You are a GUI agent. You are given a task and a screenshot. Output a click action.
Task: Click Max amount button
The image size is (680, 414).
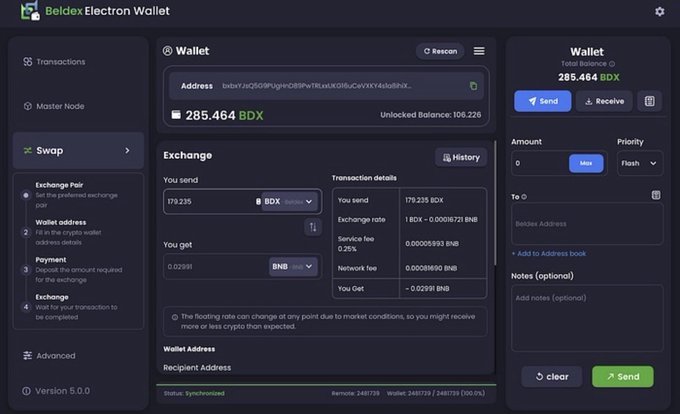[x=586, y=163]
